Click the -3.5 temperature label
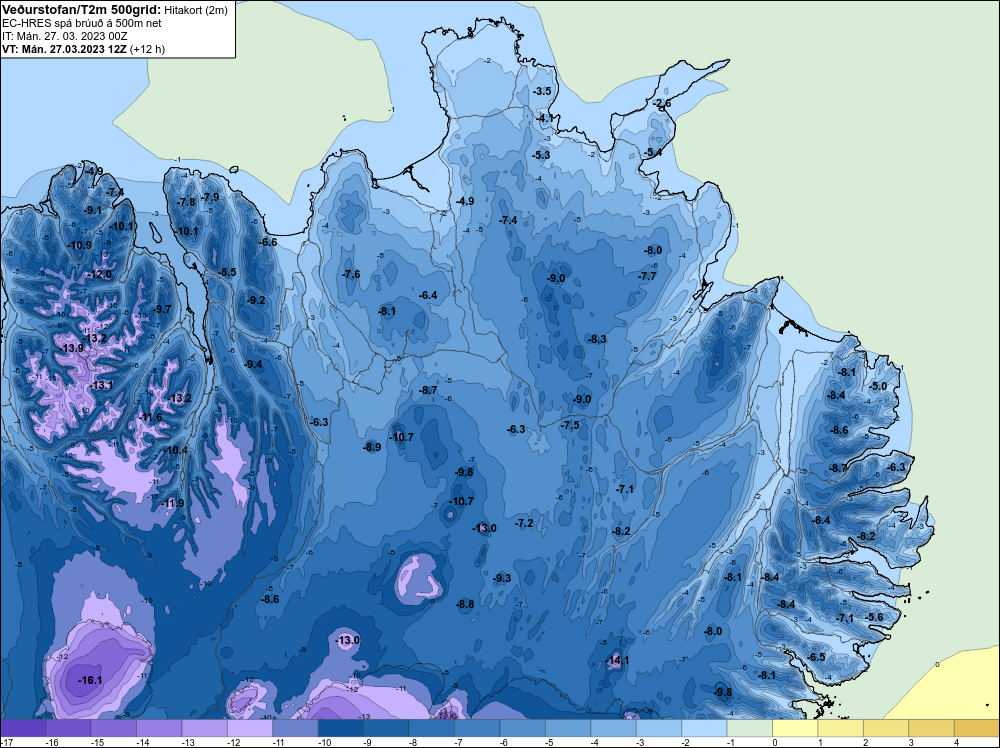The width and height of the screenshot is (1000, 748). point(542,91)
